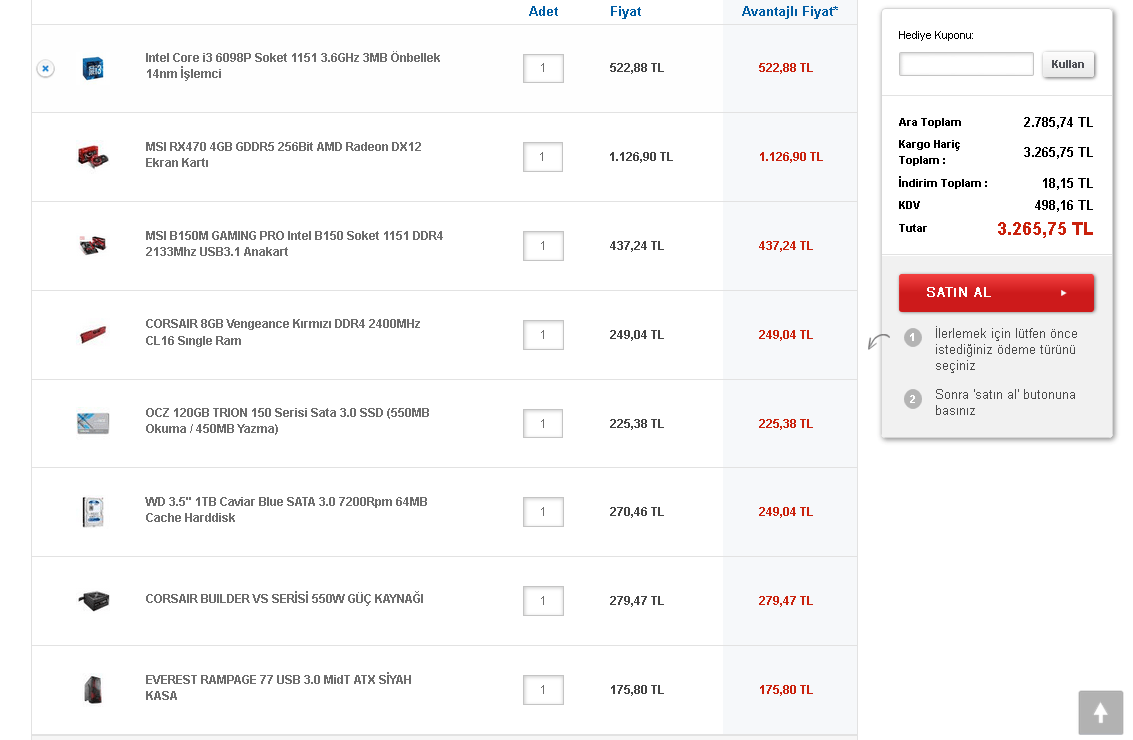Edit quantity field for WD harddisk
1133x740 pixels.
click(x=543, y=512)
